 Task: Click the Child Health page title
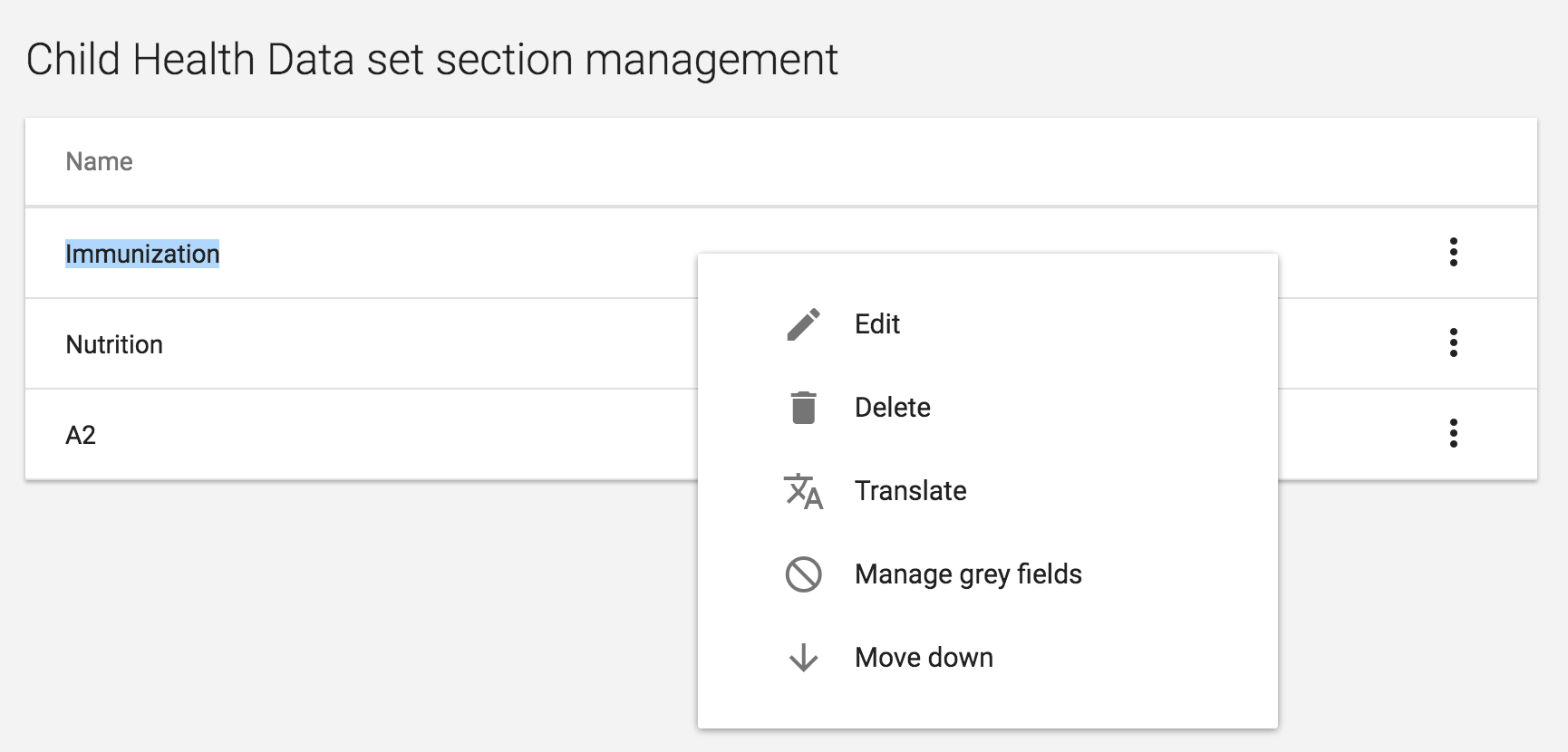click(431, 60)
